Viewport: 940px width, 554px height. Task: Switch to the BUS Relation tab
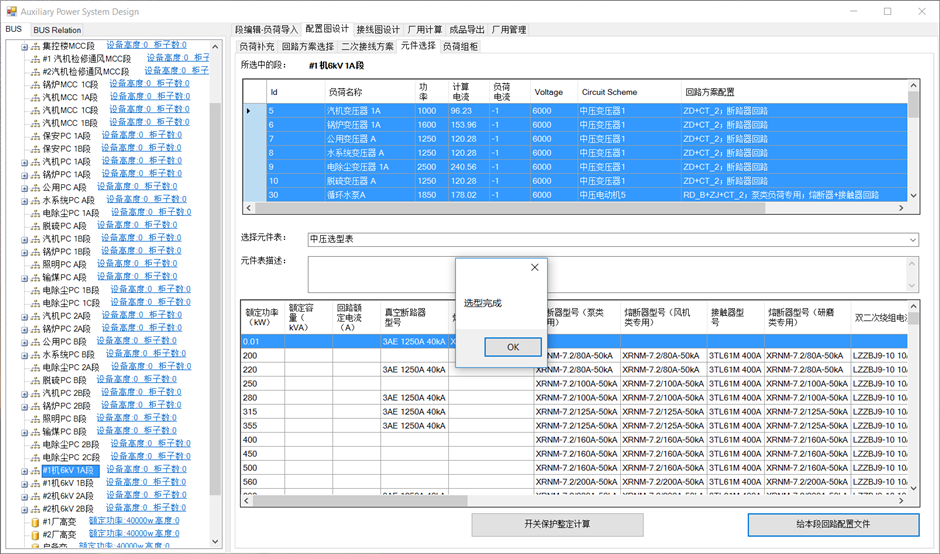point(57,30)
